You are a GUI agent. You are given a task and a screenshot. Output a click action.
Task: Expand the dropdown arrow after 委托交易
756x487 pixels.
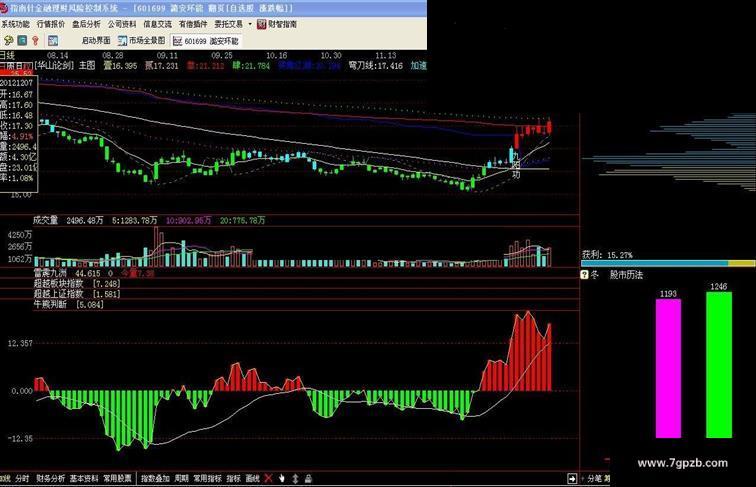pos(250,24)
